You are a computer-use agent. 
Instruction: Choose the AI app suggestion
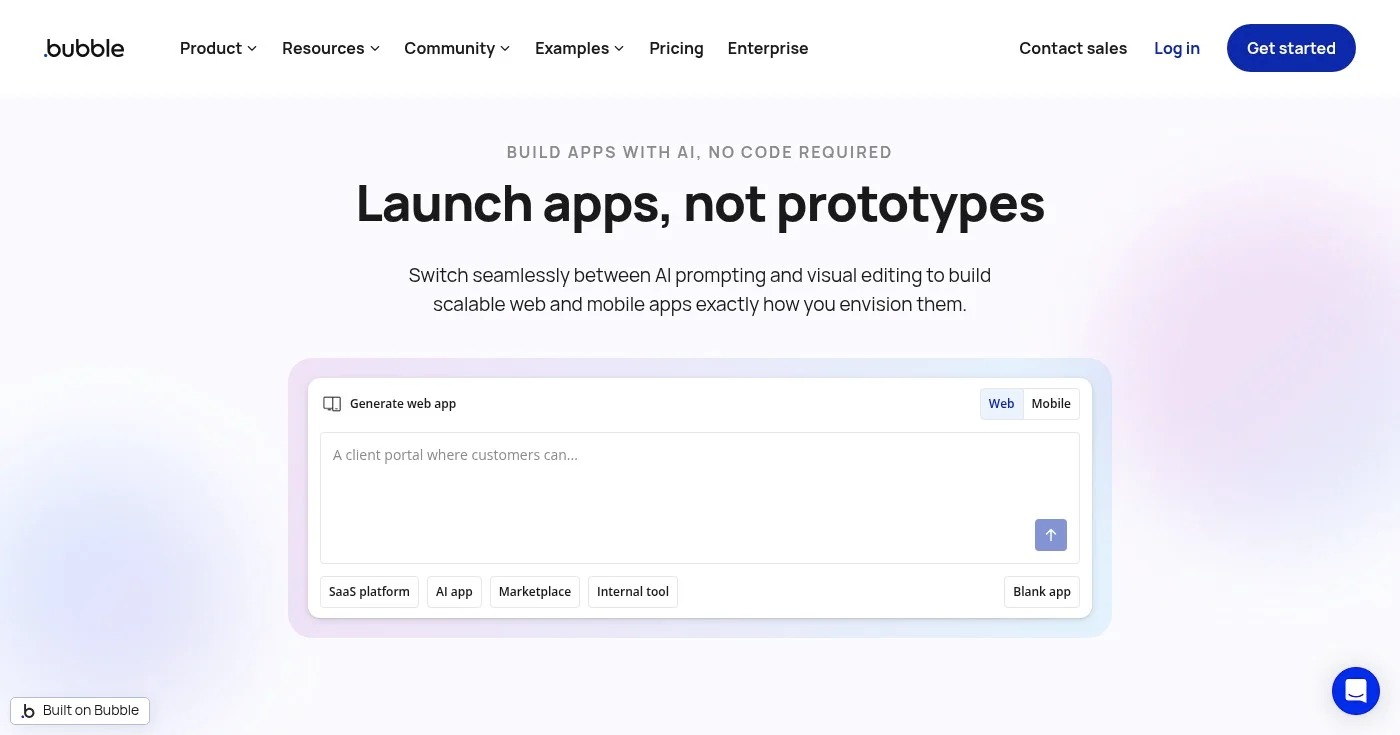(x=454, y=592)
